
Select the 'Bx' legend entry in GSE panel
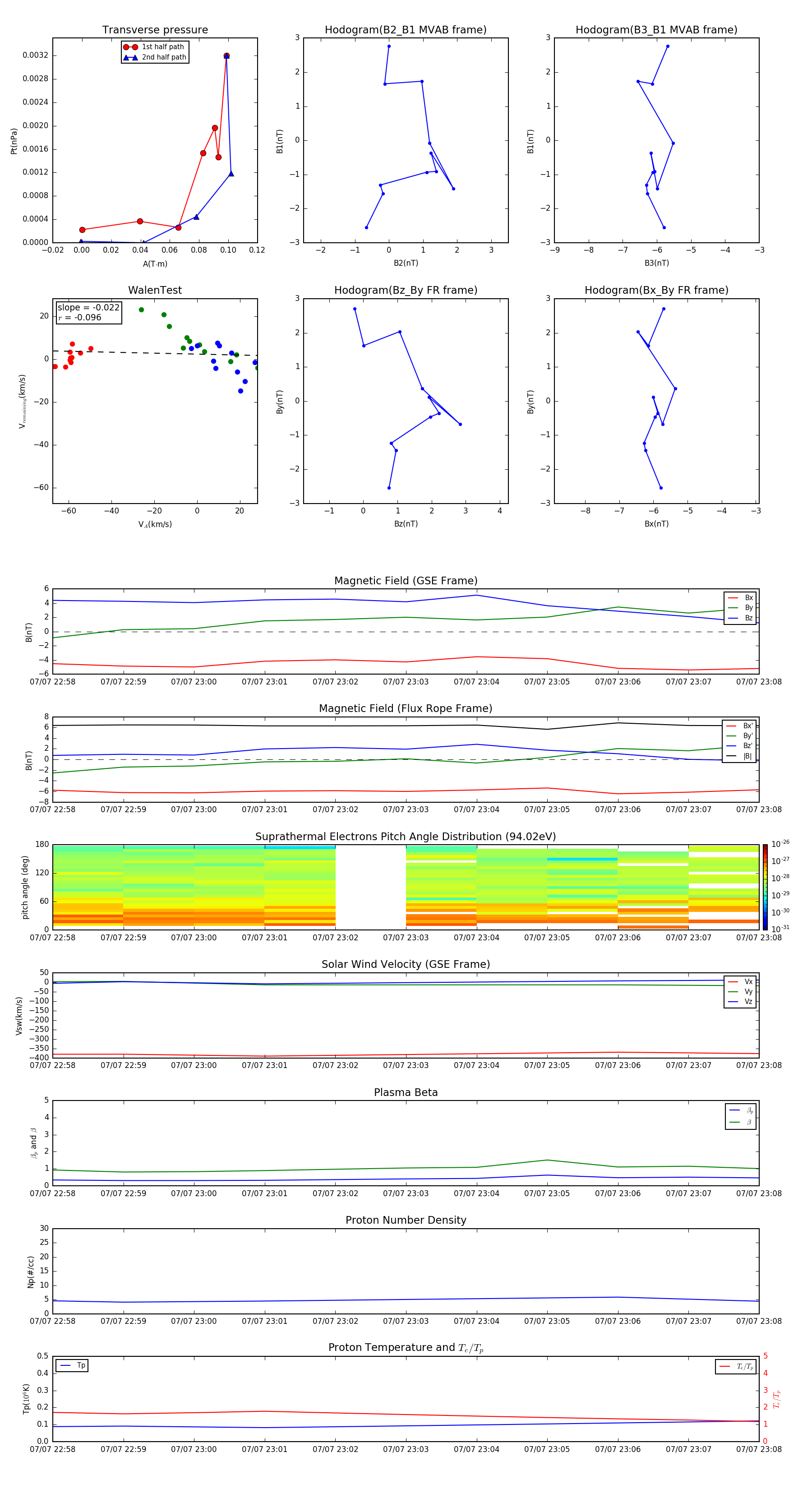(x=740, y=598)
